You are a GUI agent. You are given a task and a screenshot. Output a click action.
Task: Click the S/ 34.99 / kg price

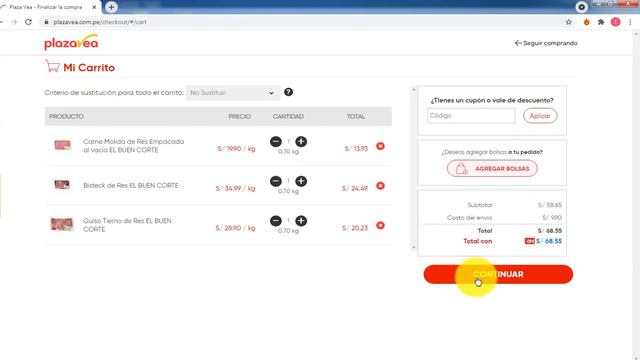point(236,188)
